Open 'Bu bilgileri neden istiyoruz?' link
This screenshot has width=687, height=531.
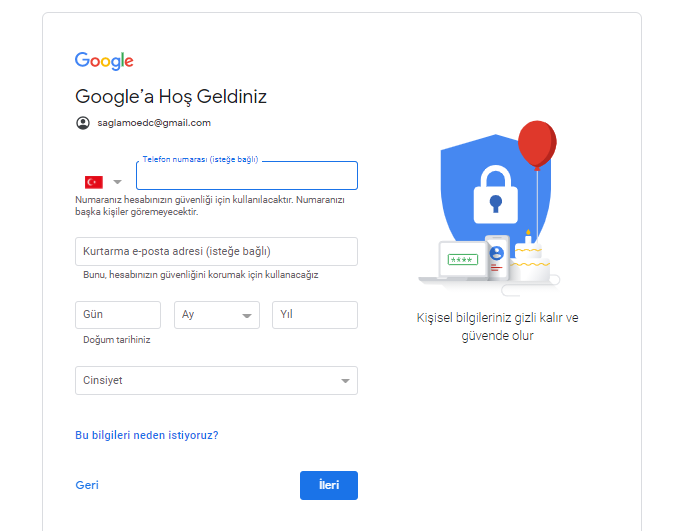(146, 435)
